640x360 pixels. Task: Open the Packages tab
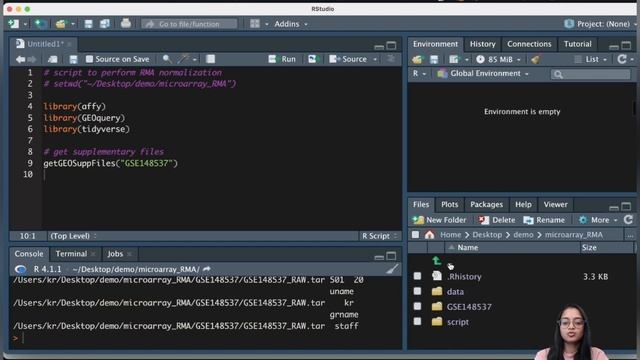(486, 204)
